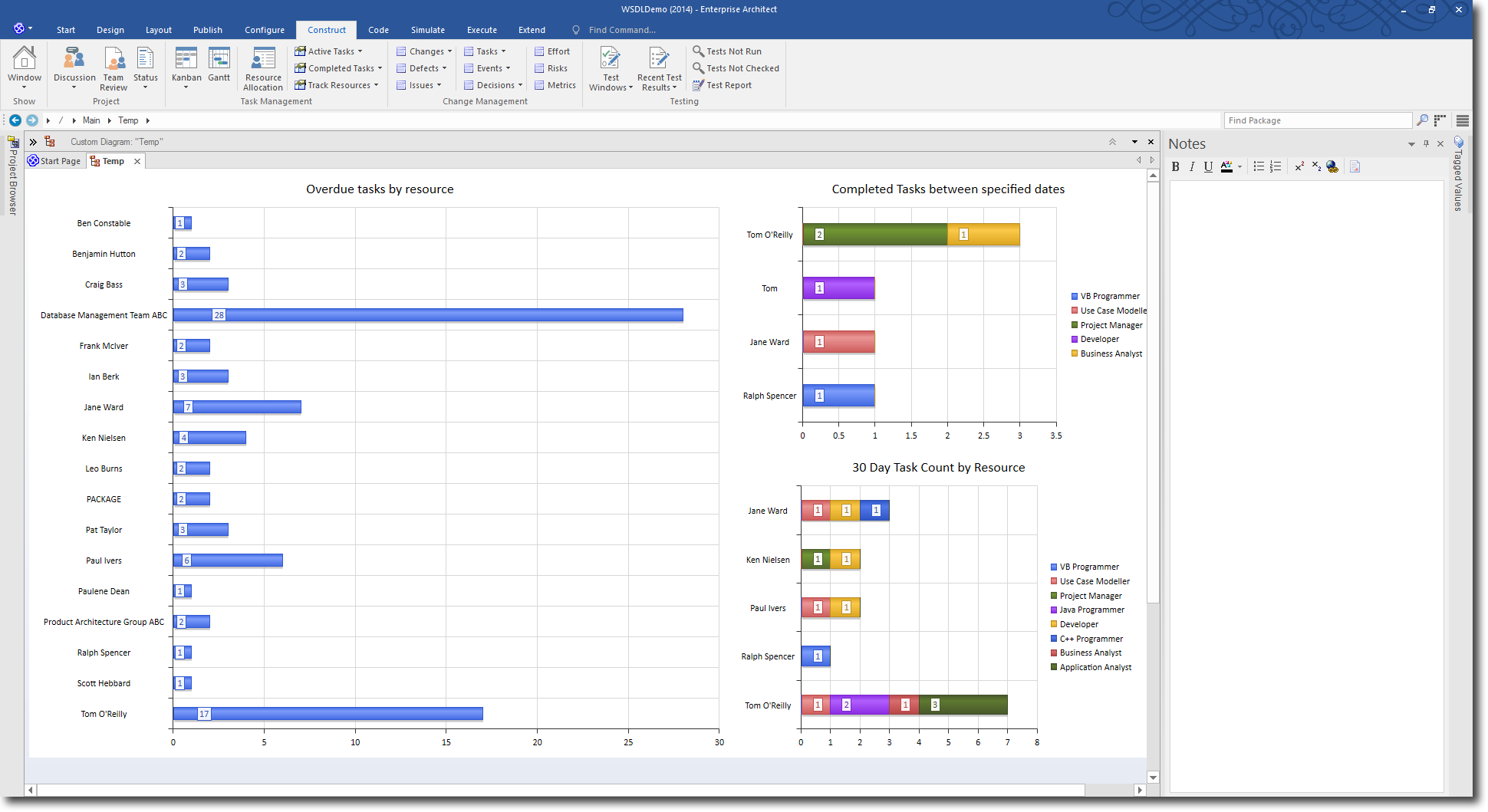The width and height of the screenshot is (1488, 812).
Task: Open the Team Review icon
Action: click(x=114, y=61)
